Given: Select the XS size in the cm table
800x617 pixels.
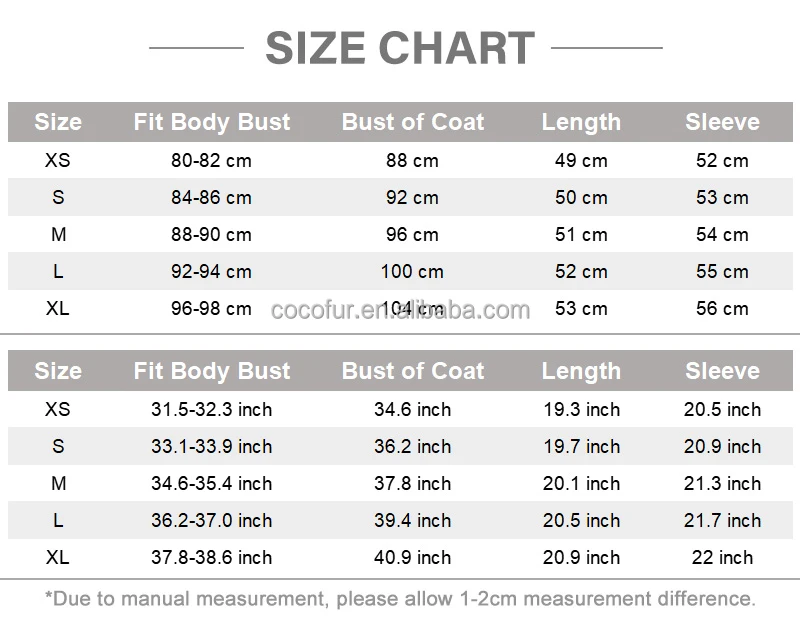Looking at the screenshot, I should pyautogui.click(x=58, y=160).
